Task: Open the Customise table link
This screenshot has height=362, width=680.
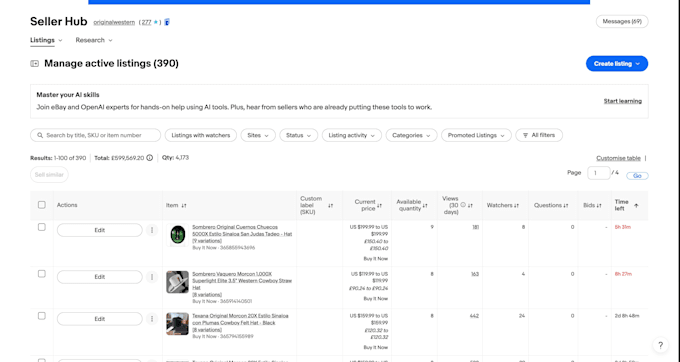Action: (x=618, y=158)
